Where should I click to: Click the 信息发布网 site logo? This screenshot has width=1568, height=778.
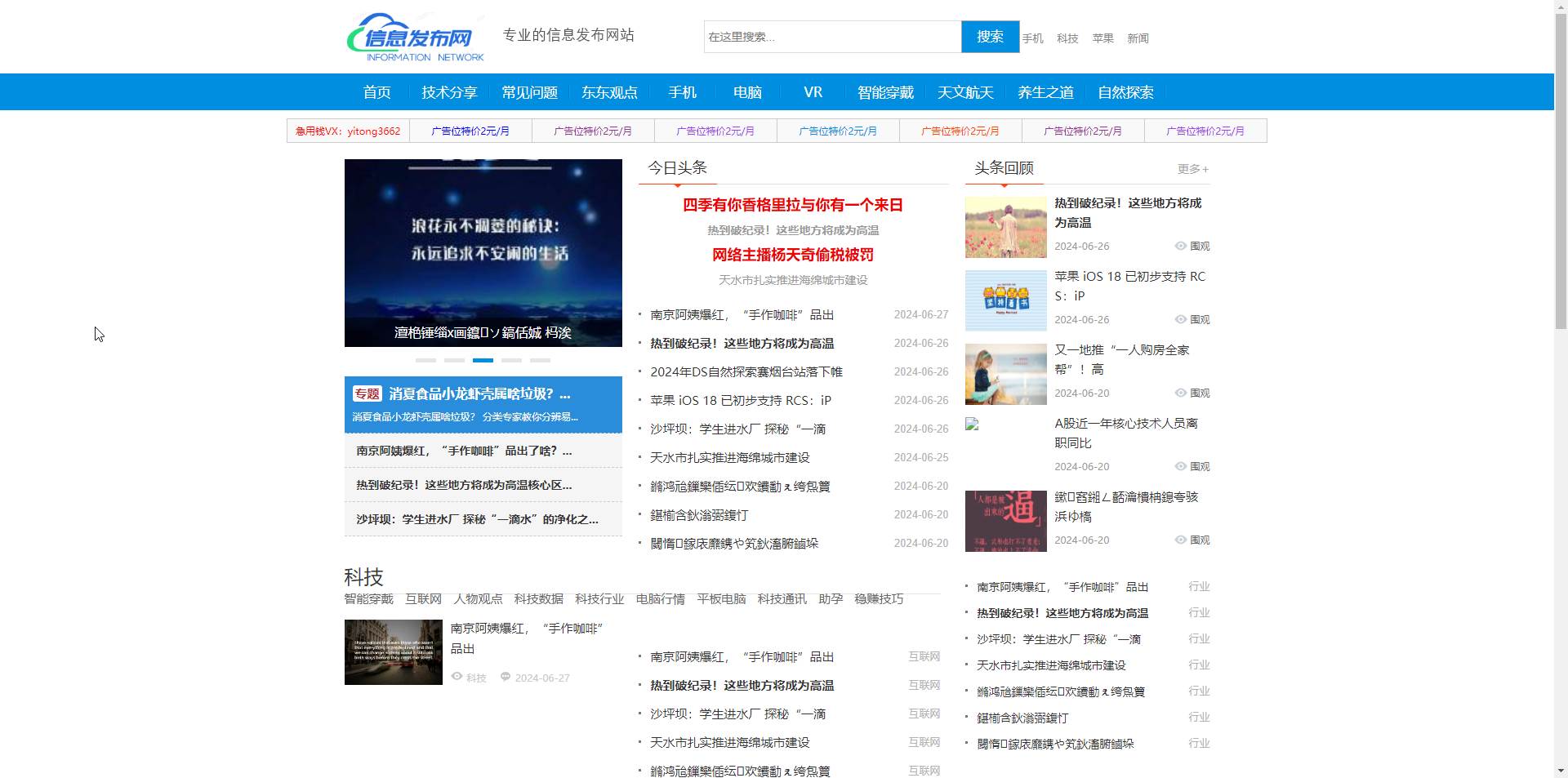point(415,37)
